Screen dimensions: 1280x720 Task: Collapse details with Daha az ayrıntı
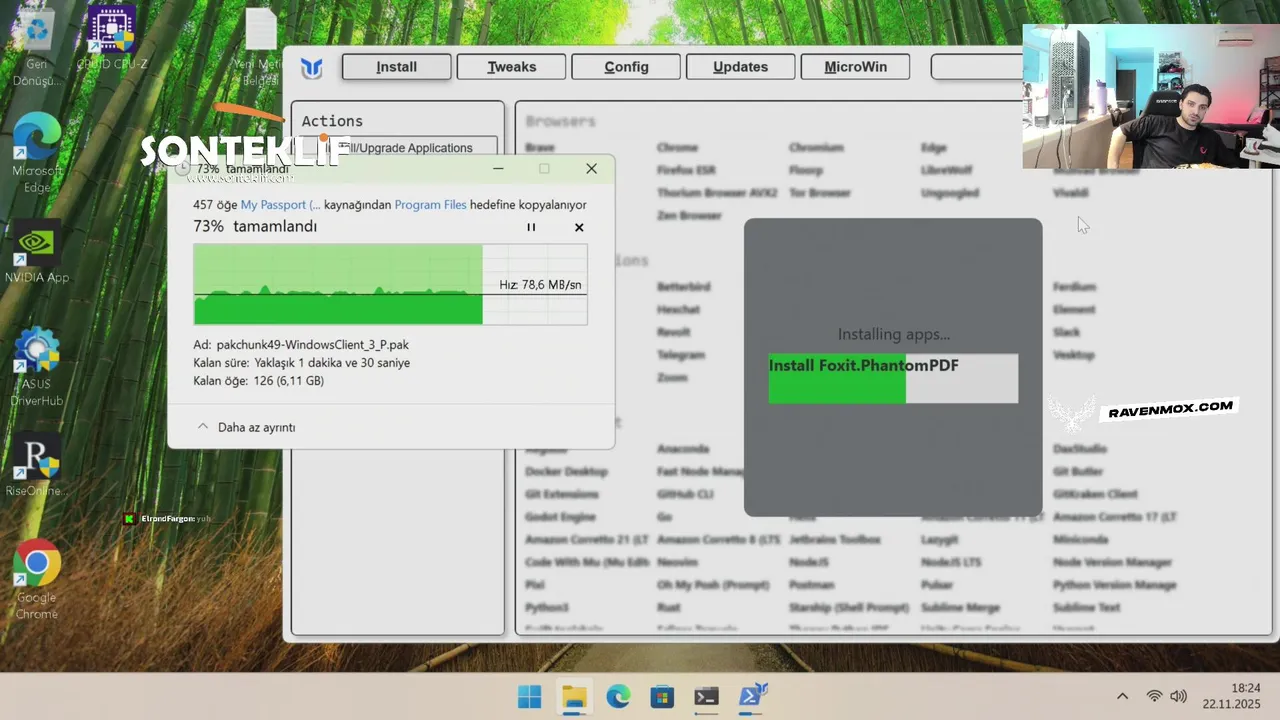click(246, 427)
